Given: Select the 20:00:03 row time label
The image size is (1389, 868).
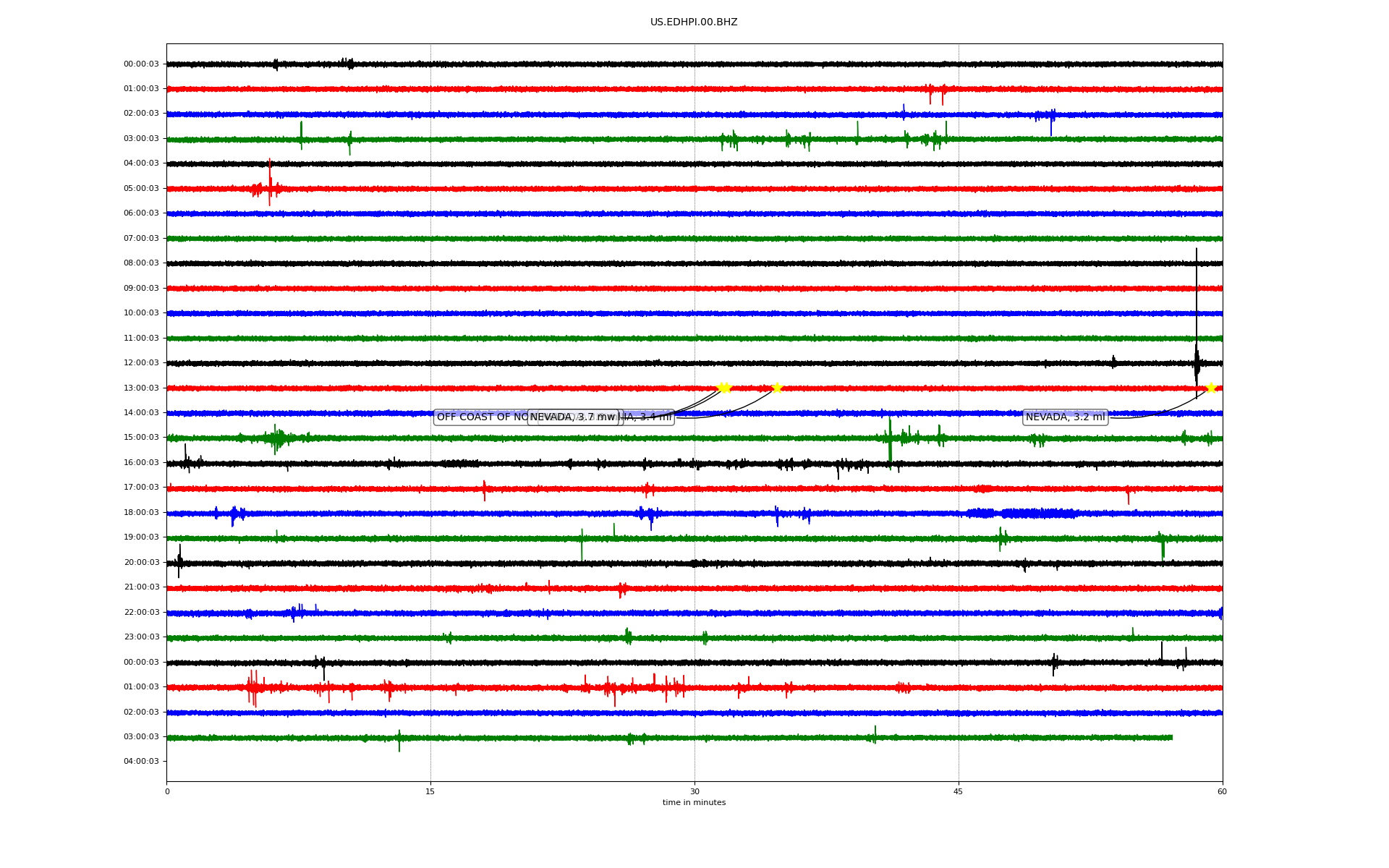Looking at the screenshot, I should [x=141, y=563].
